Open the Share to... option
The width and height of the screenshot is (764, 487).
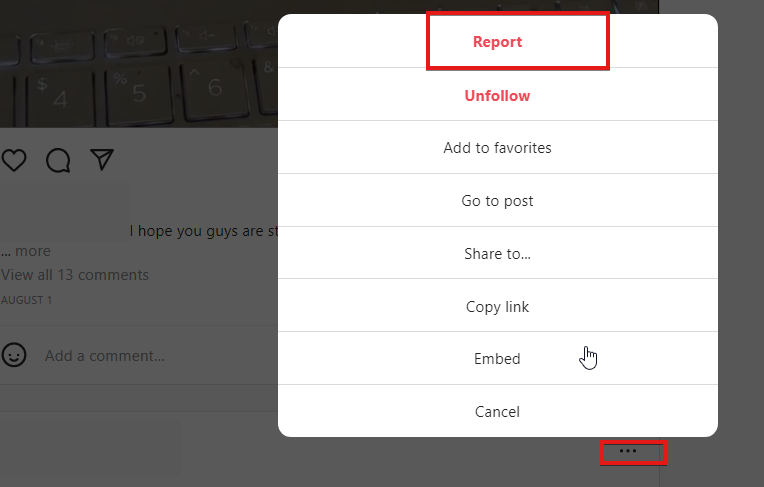click(x=498, y=254)
